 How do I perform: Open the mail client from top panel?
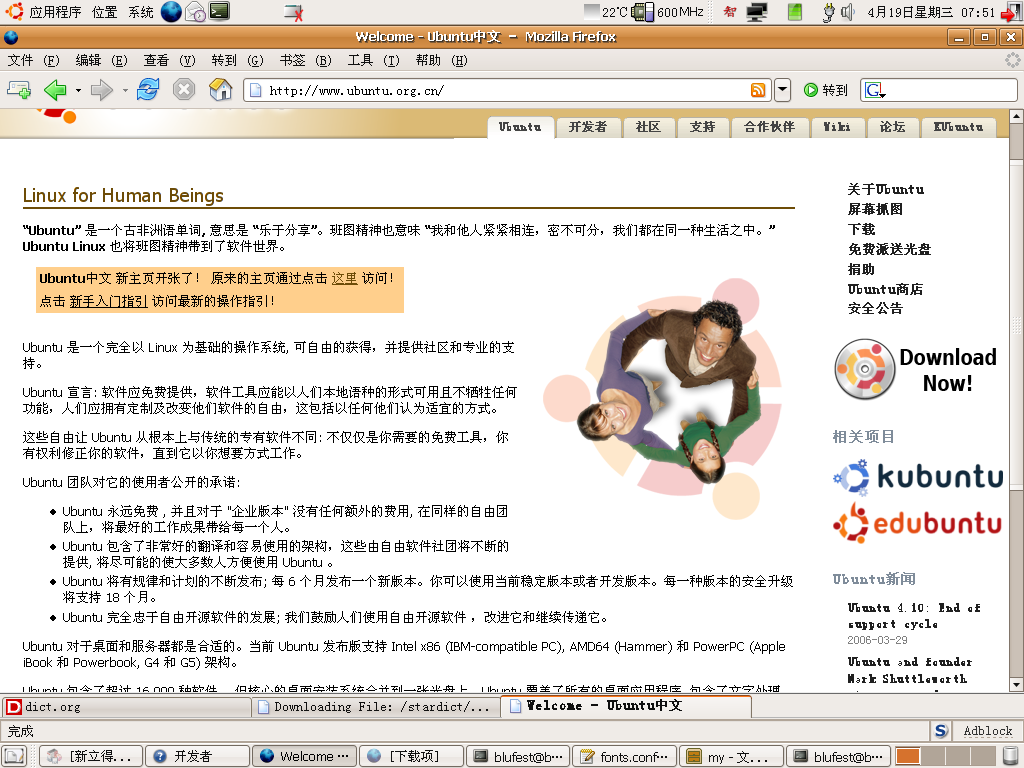[195, 12]
